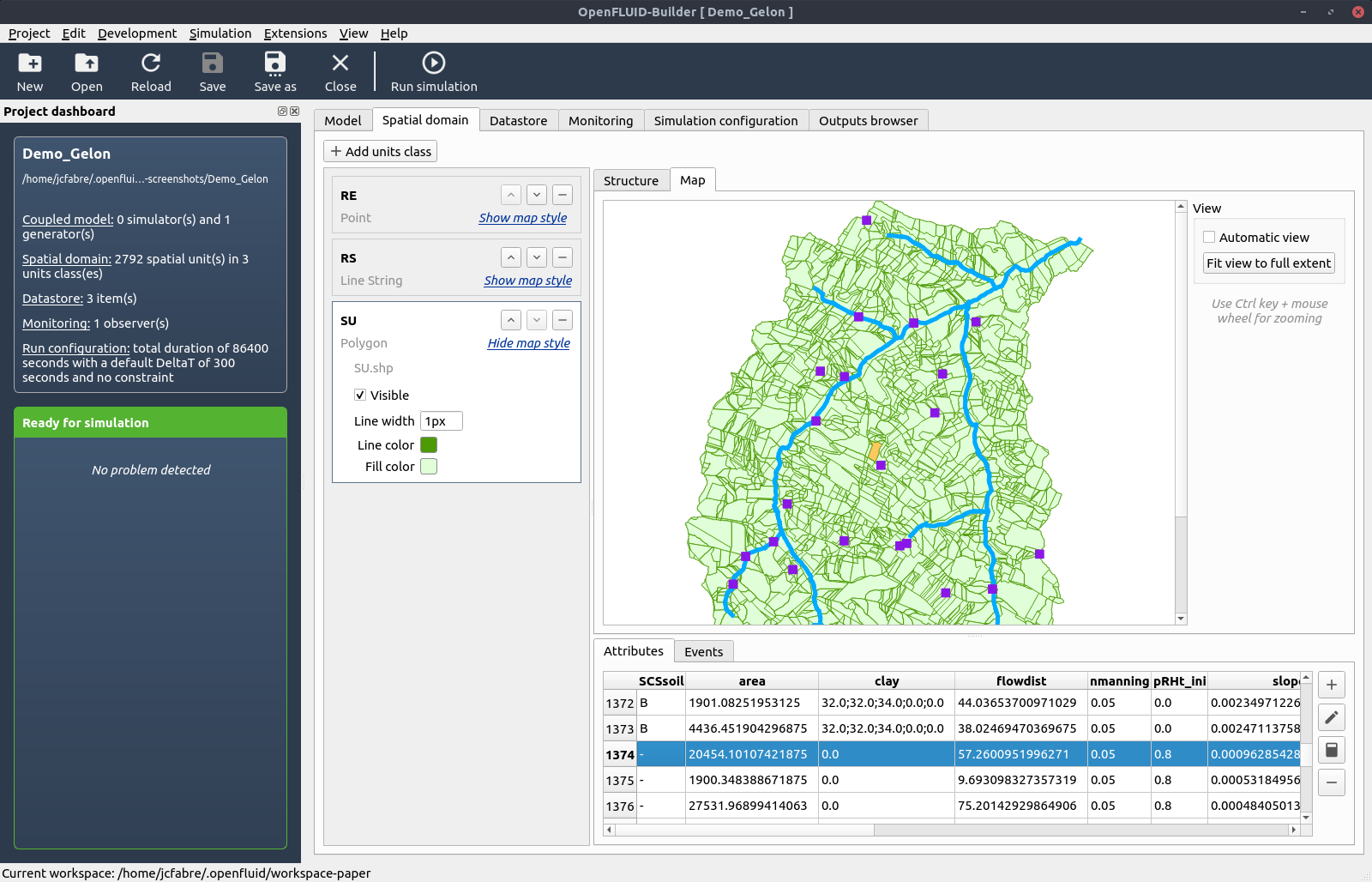Move RS units class up
The image size is (1372, 882).
coord(511,257)
